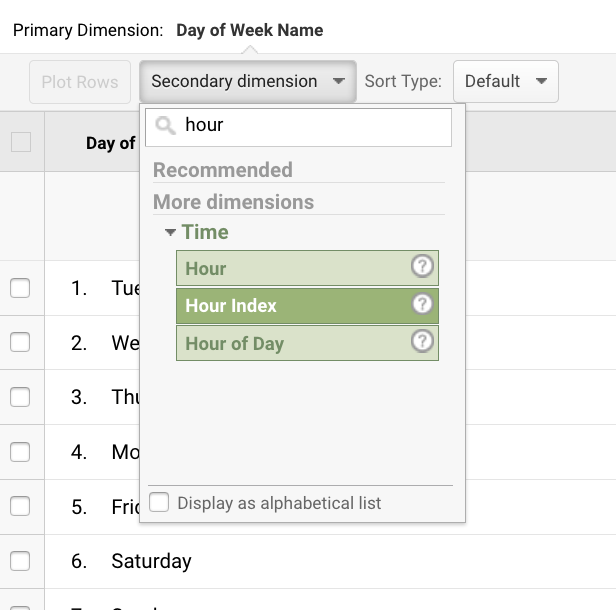Click the Plot Rows button
The height and width of the screenshot is (610, 616).
pos(80,81)
